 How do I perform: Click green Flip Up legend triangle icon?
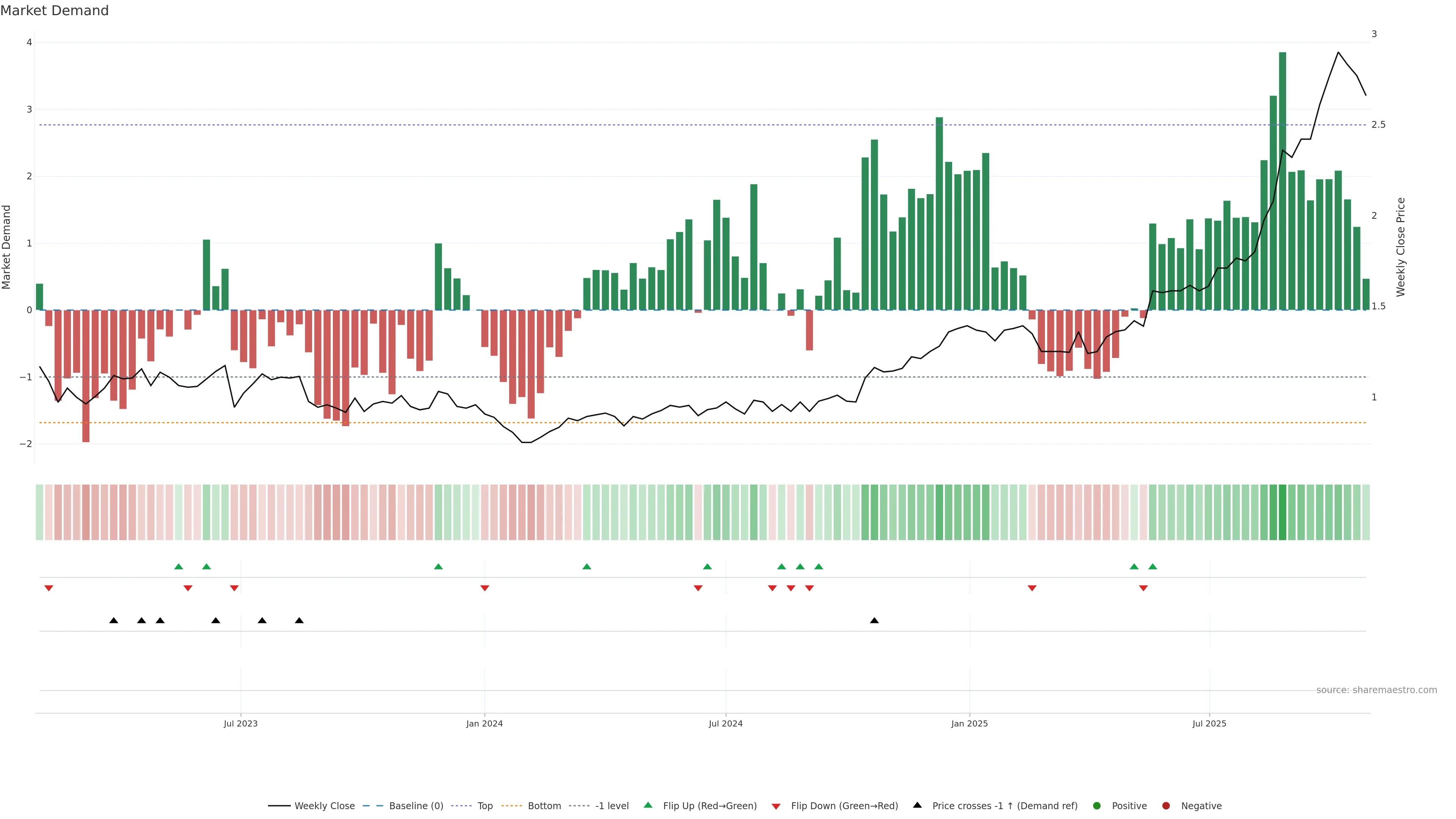tap(648, 805)
